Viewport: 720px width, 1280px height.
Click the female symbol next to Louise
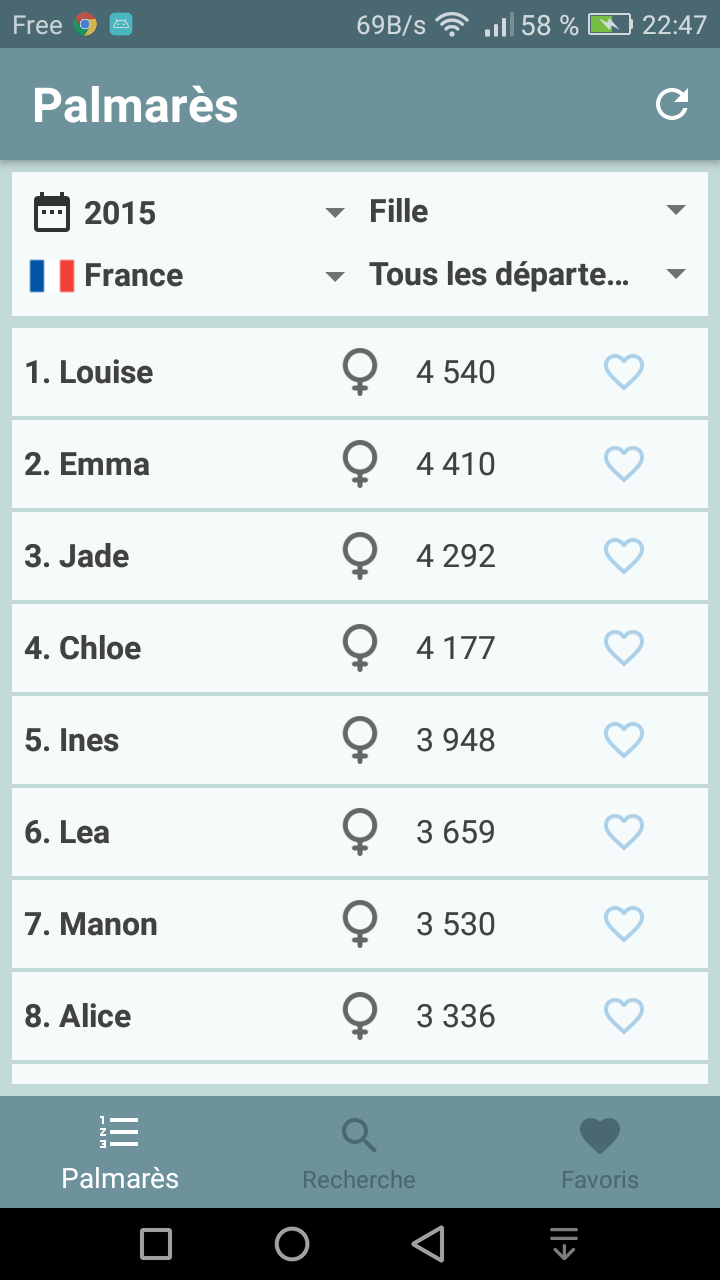(360, 372)
